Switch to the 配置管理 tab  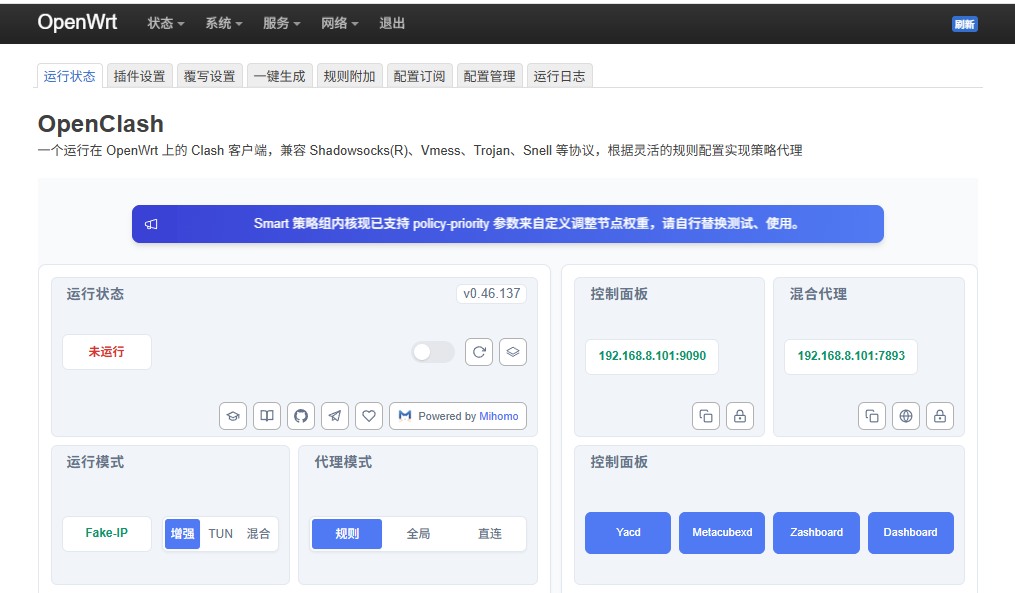click(x=489, y=76)
